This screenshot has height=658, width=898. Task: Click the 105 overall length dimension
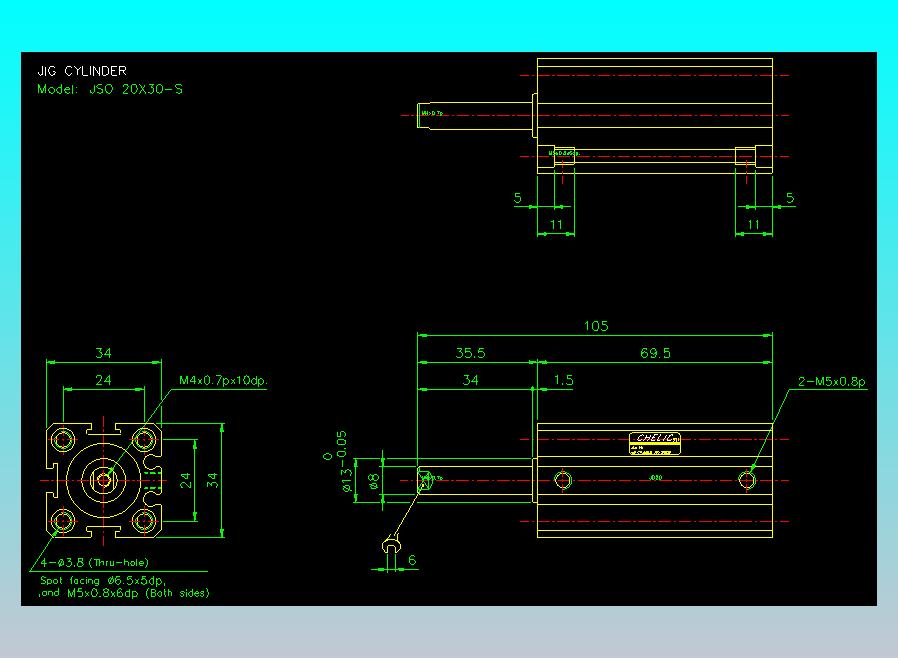596,326
